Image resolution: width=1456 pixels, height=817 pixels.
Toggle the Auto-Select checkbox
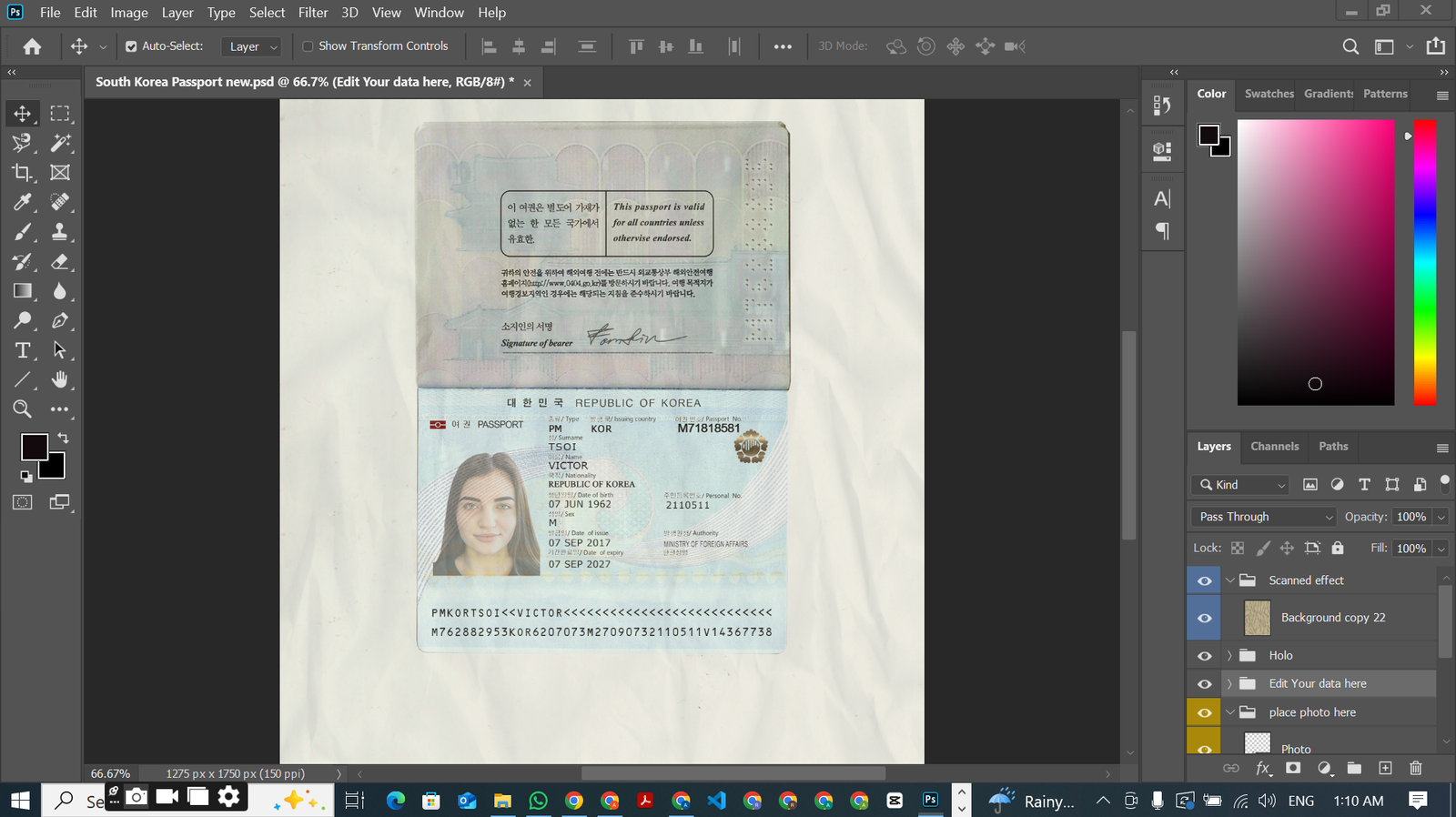(x=131, y=46)
